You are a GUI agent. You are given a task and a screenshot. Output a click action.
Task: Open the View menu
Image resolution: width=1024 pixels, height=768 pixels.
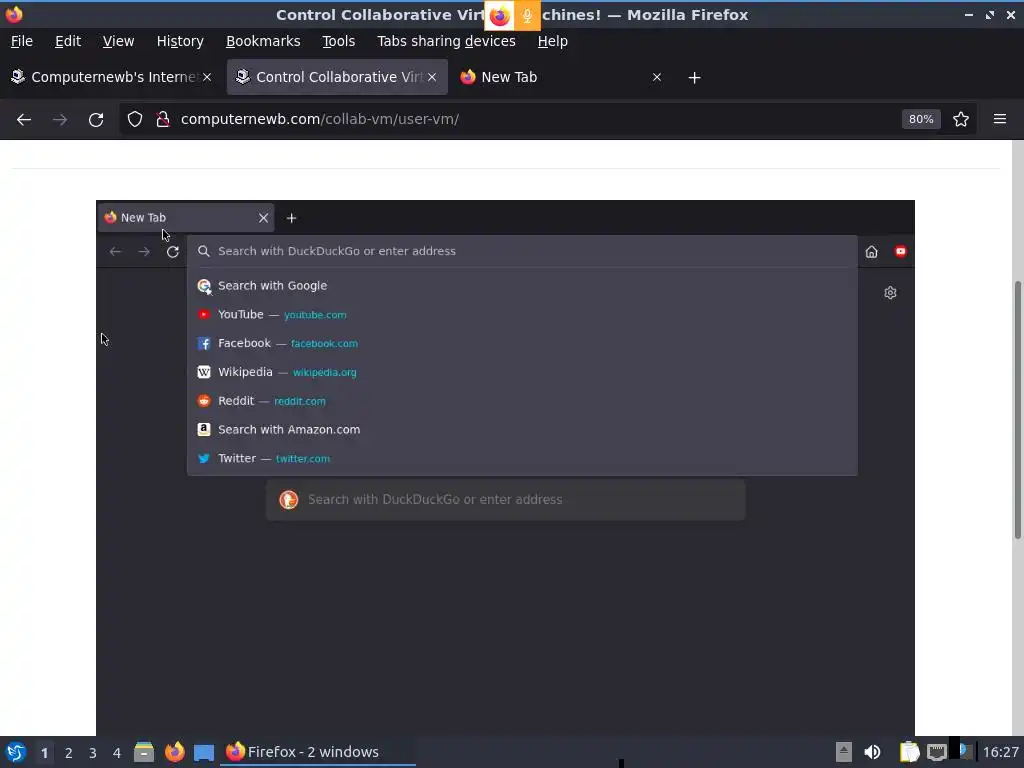(118, 41)
